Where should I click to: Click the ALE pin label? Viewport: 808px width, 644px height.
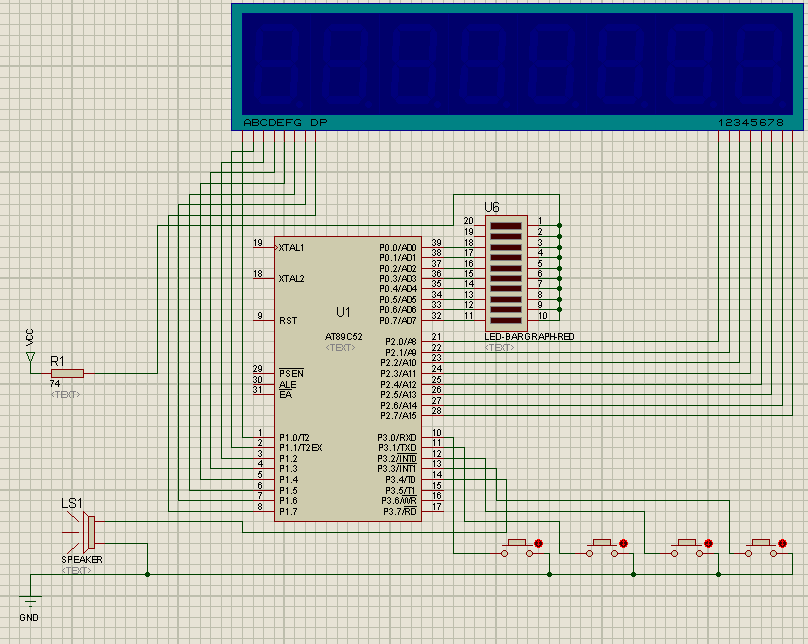point(288,384)
